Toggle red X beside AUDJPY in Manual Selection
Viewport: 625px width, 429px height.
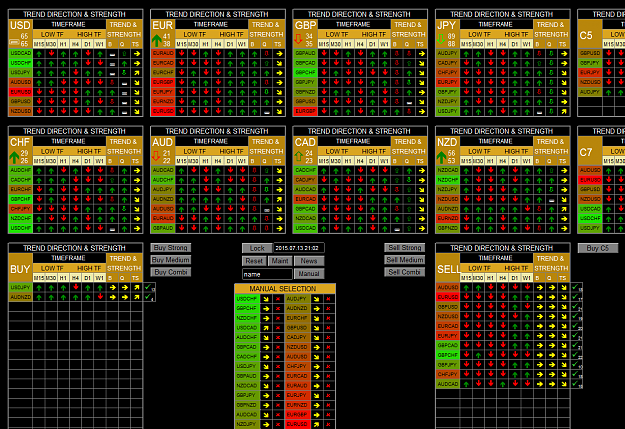tap(328, 299)
